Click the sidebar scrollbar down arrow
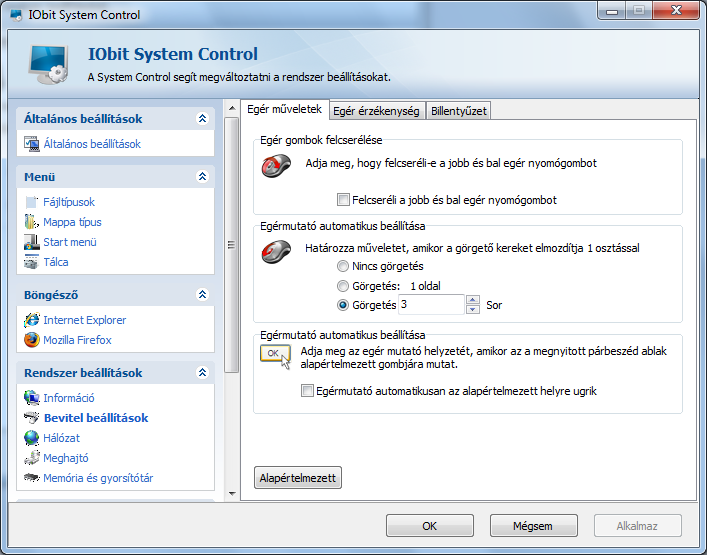 232,494
